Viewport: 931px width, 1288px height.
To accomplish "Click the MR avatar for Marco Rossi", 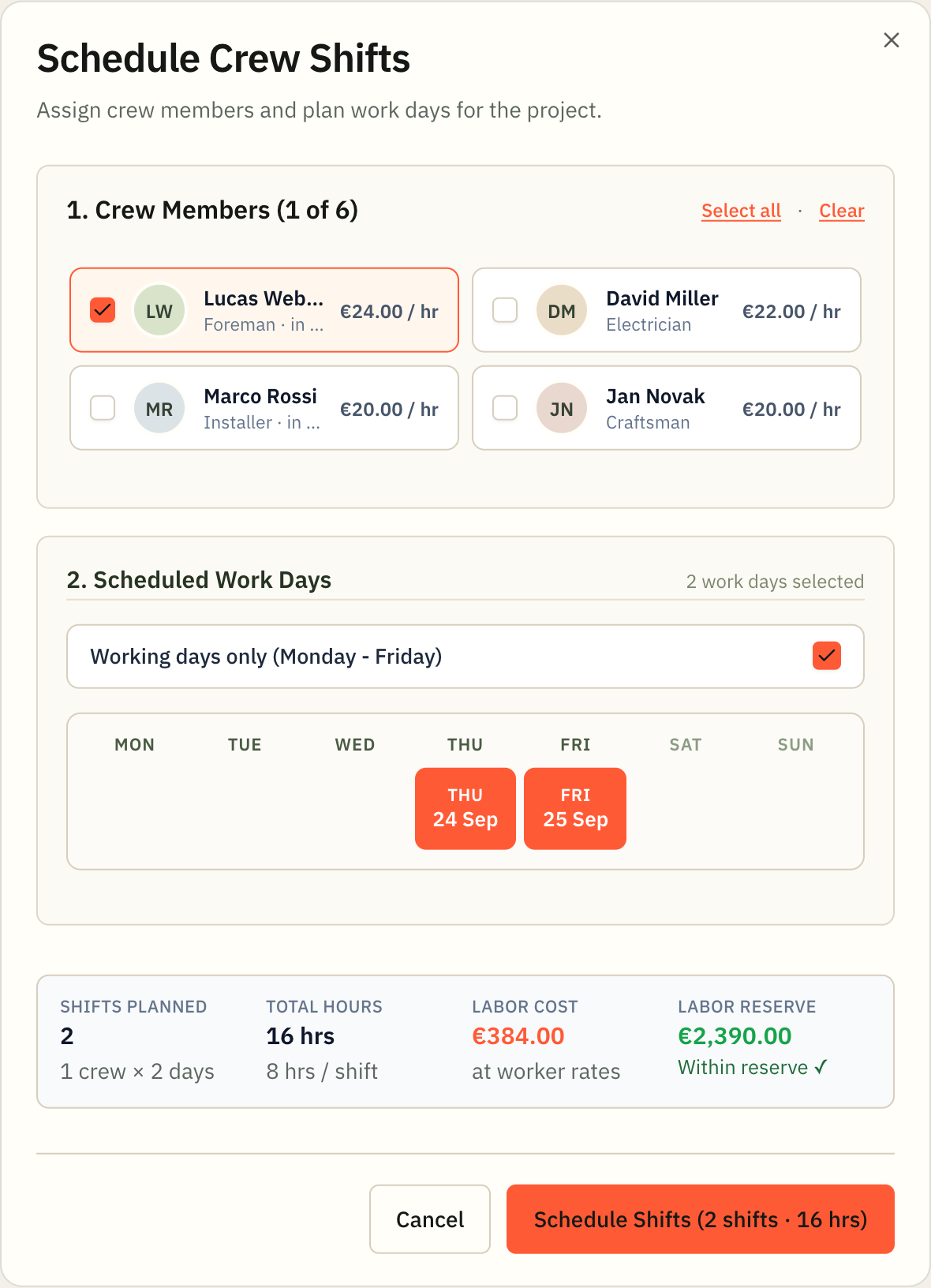I will [159, 408].
